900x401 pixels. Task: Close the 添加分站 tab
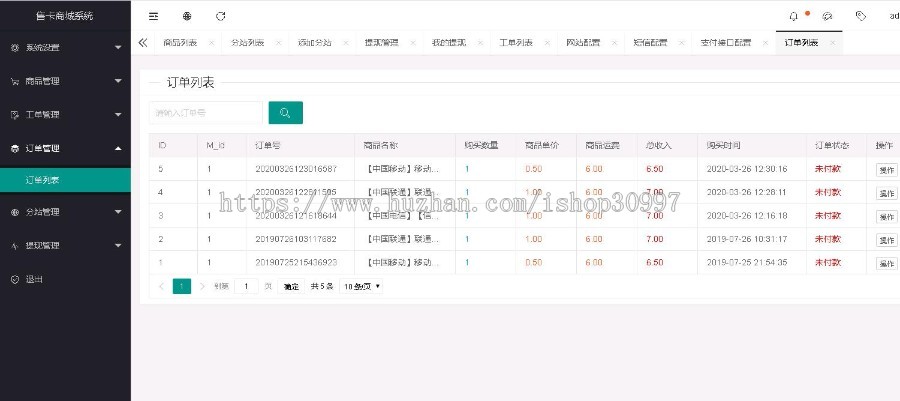point(346,43)
